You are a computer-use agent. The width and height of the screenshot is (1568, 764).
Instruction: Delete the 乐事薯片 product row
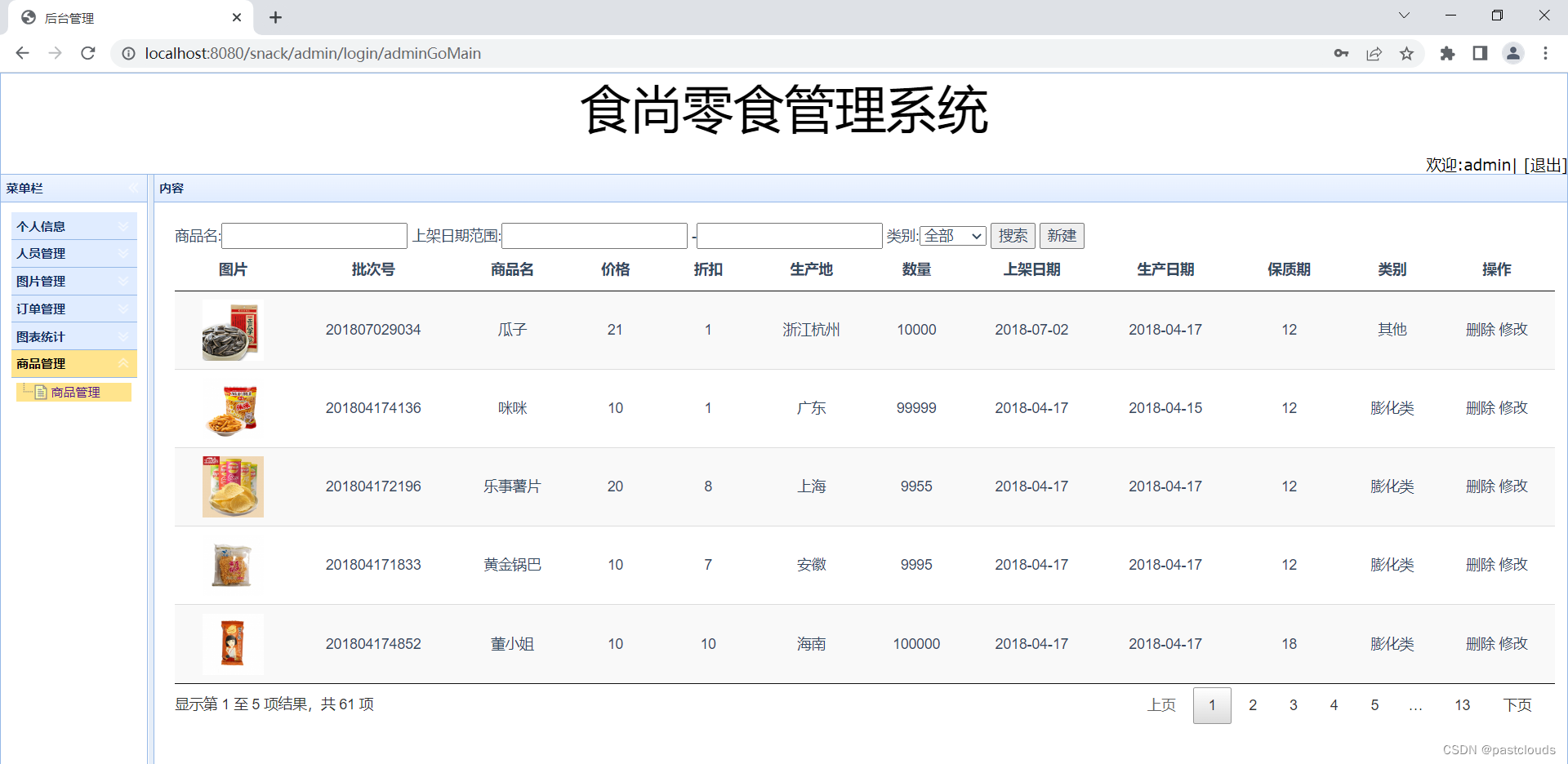point(1481,486)
